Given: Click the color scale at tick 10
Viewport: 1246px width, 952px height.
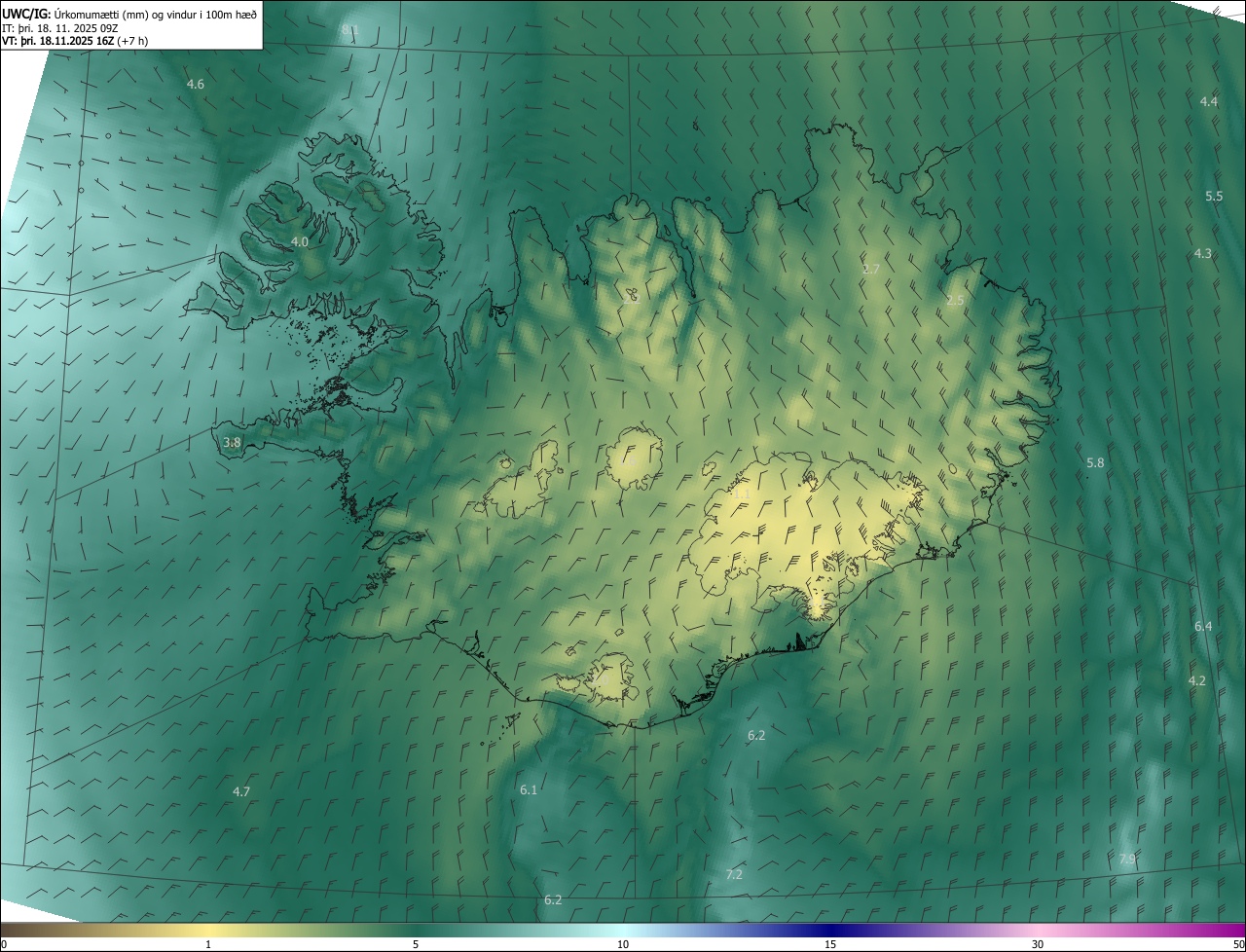Looking at the screenshot, I should click(x=623, y=945).
